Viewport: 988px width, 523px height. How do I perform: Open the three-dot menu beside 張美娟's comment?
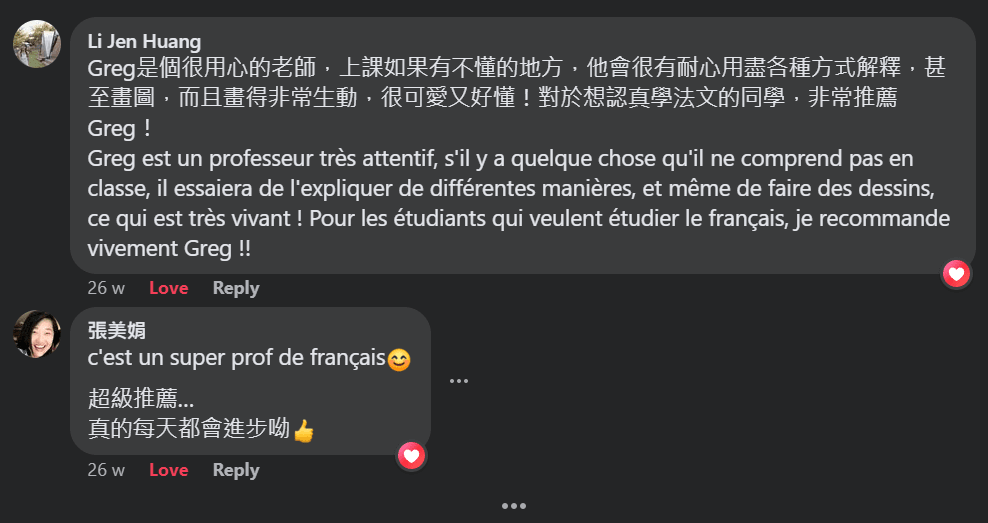pyautogui.click(x=459, y=381)
